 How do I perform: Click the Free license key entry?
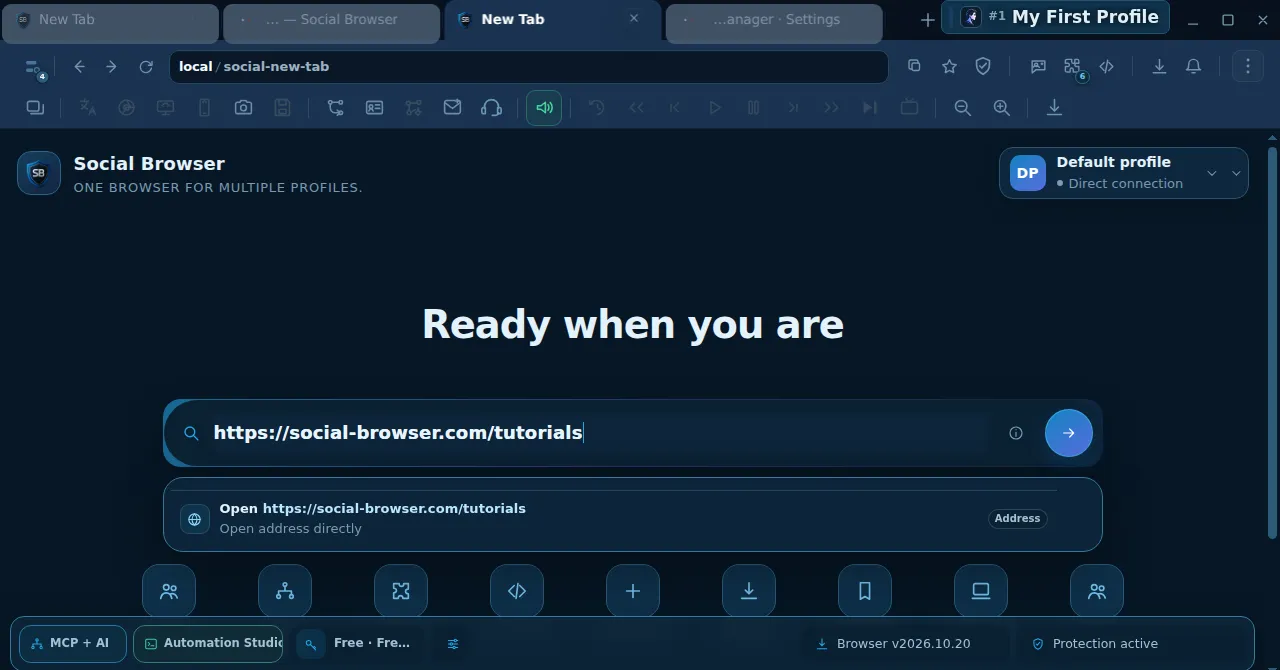(x=359, y=643)
